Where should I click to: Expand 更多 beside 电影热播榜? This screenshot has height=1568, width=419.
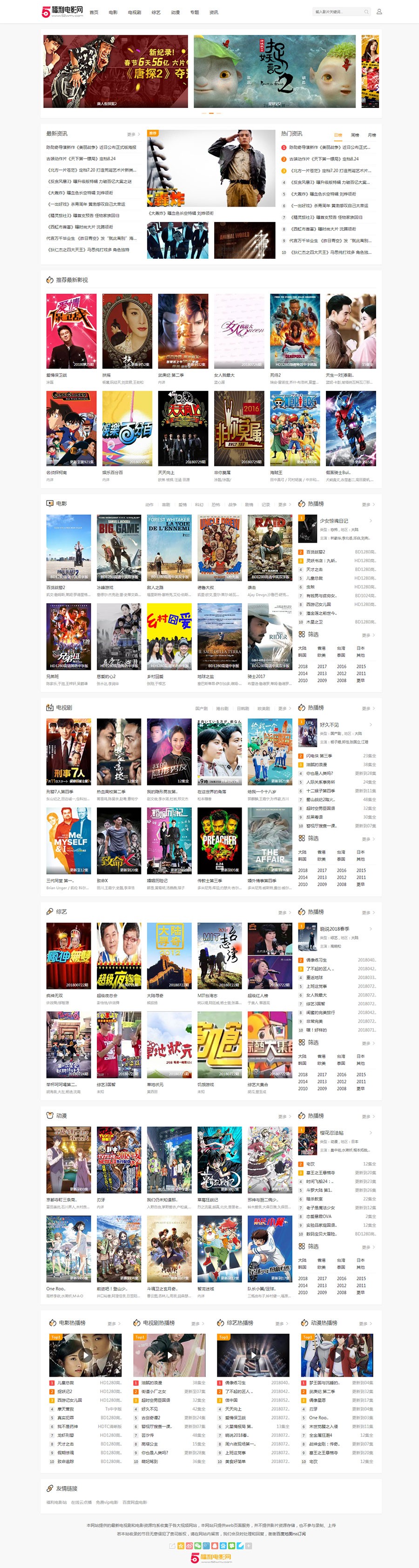(113, 1323)
